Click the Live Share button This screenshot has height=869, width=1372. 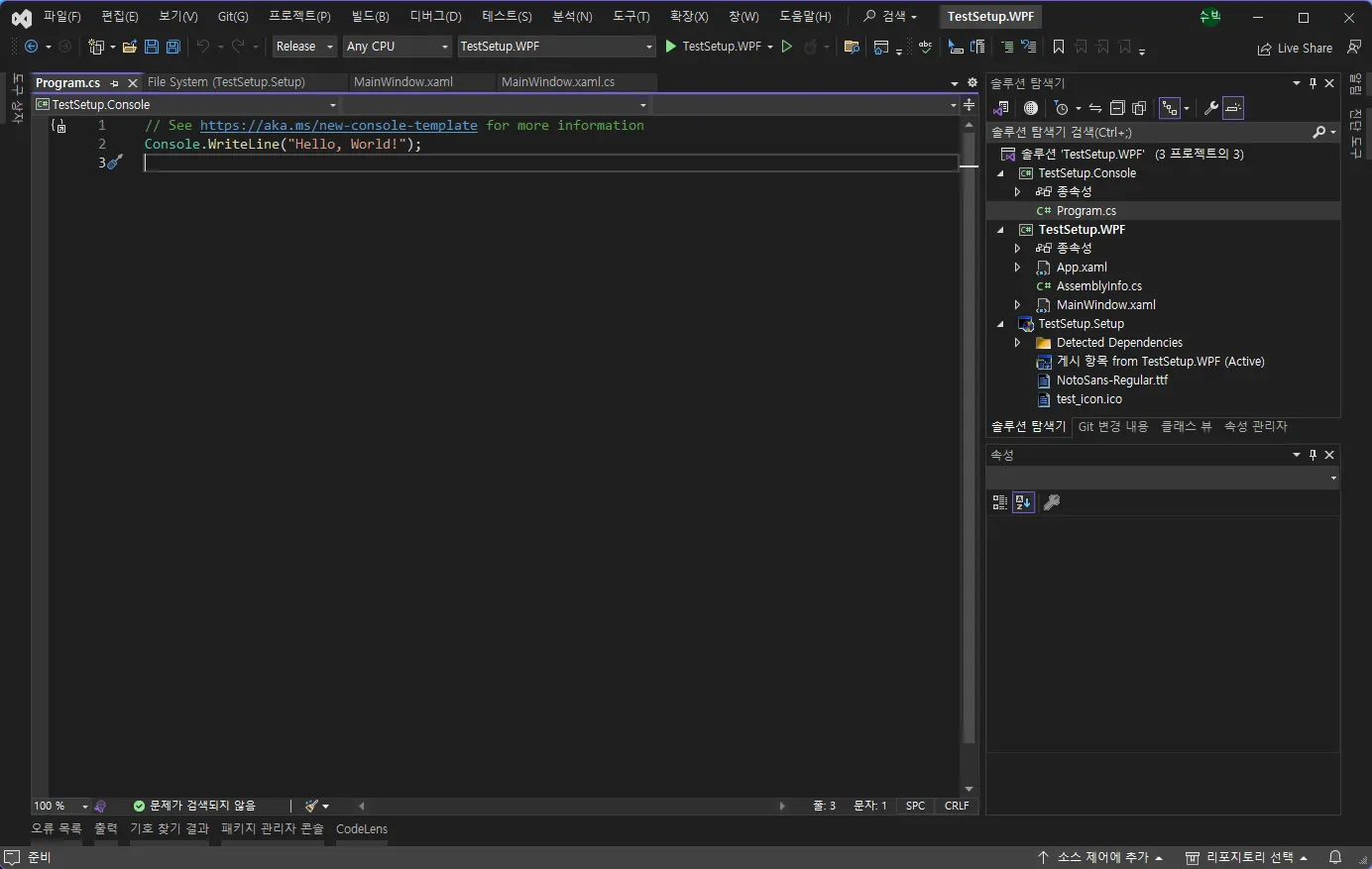click(x=1295, y=48)
